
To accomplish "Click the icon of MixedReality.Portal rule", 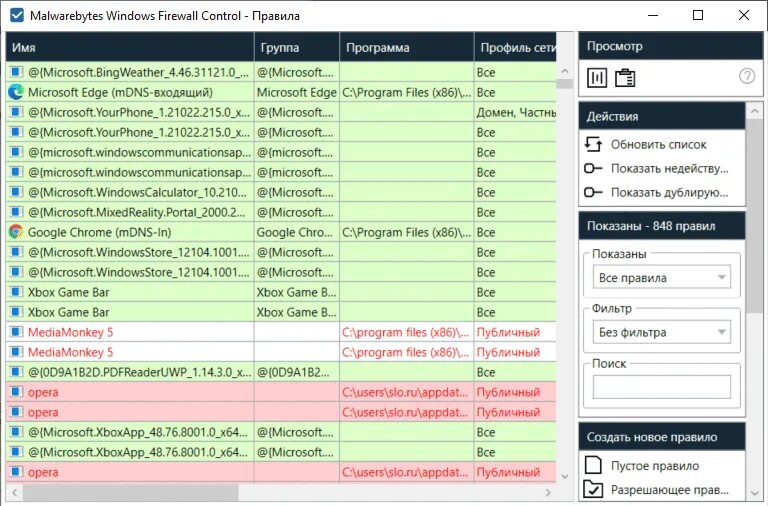I will click(16, 212).
